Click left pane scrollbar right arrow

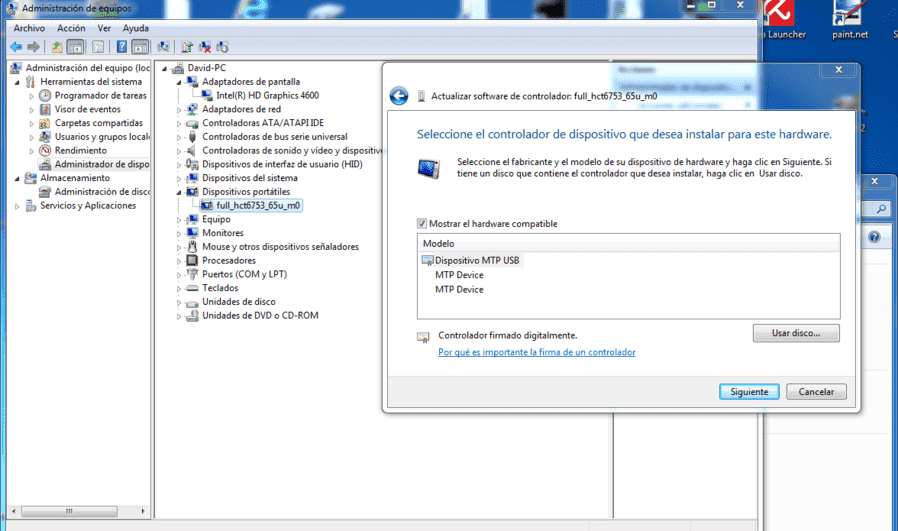point(143,511)
